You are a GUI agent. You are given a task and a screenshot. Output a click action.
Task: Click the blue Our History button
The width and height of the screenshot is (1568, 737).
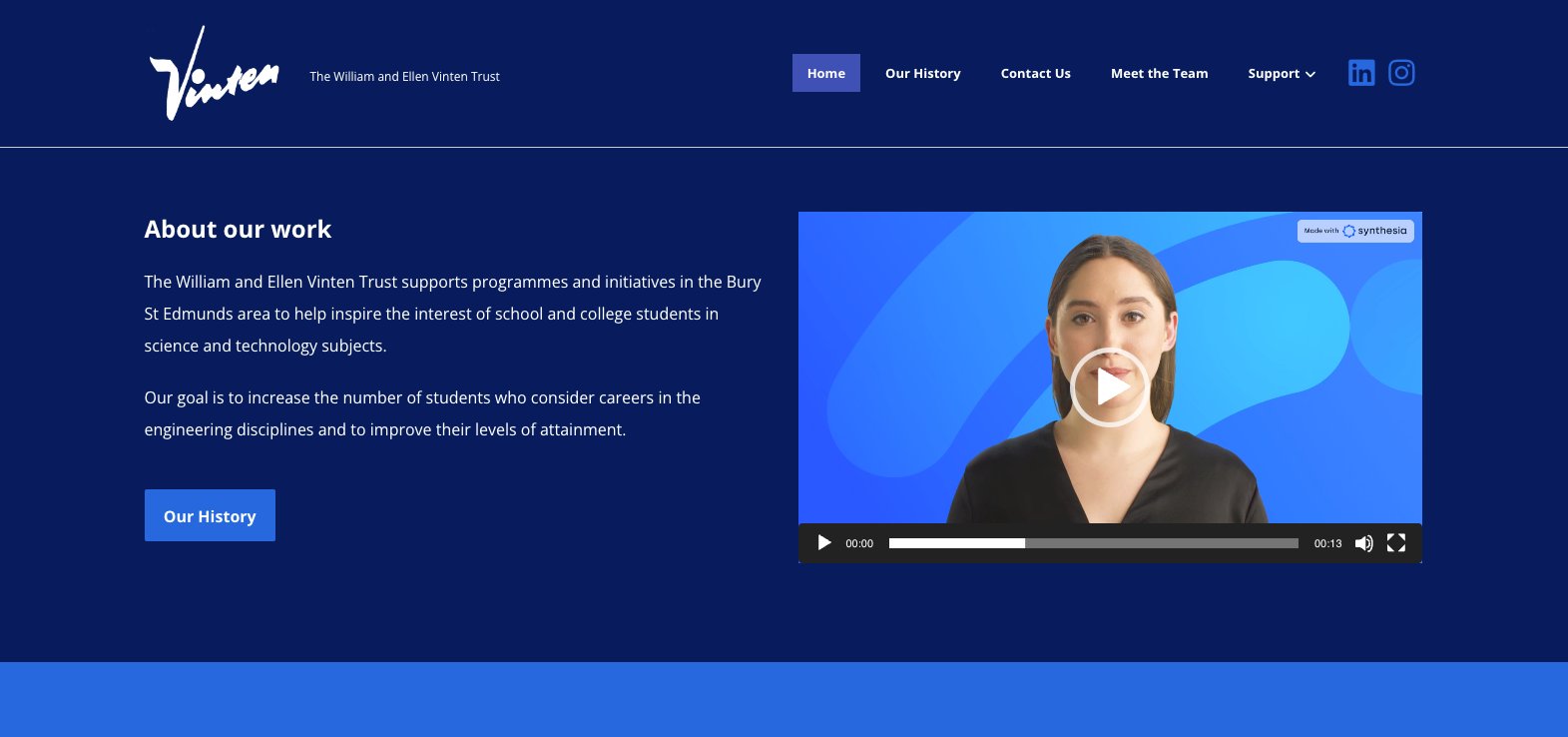coord(210,515)
